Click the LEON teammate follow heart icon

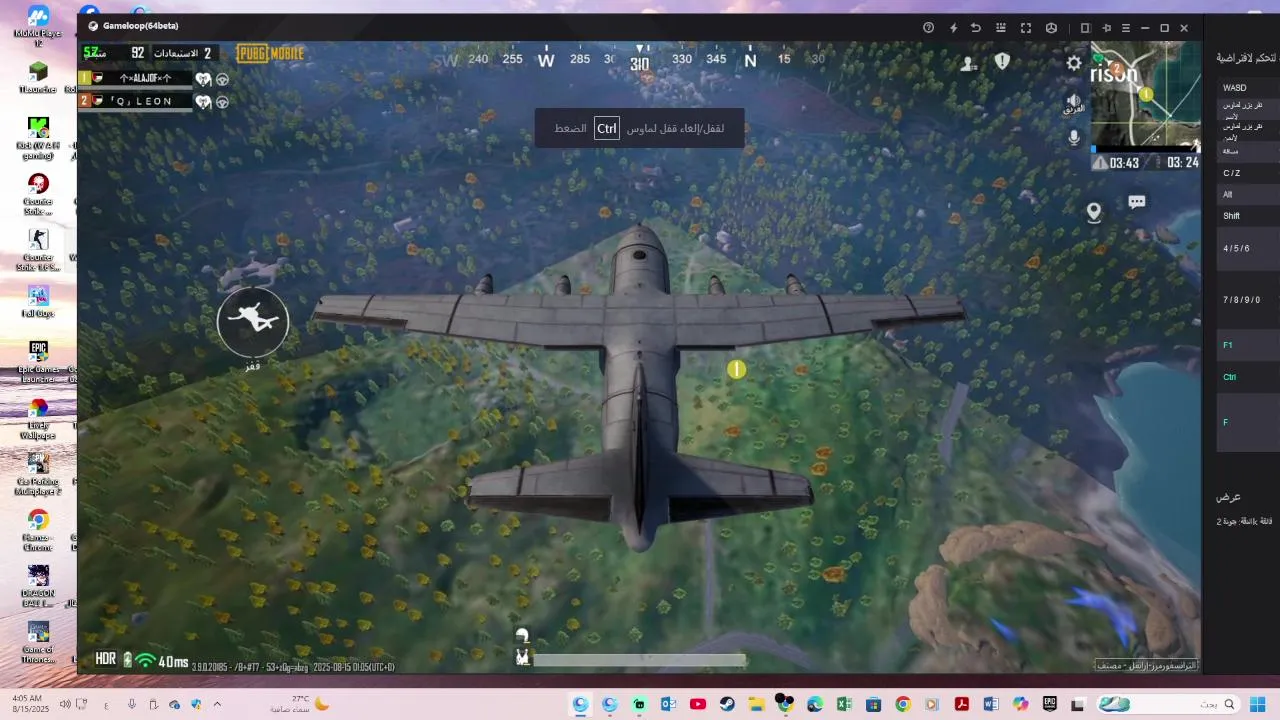coord(203,101)
